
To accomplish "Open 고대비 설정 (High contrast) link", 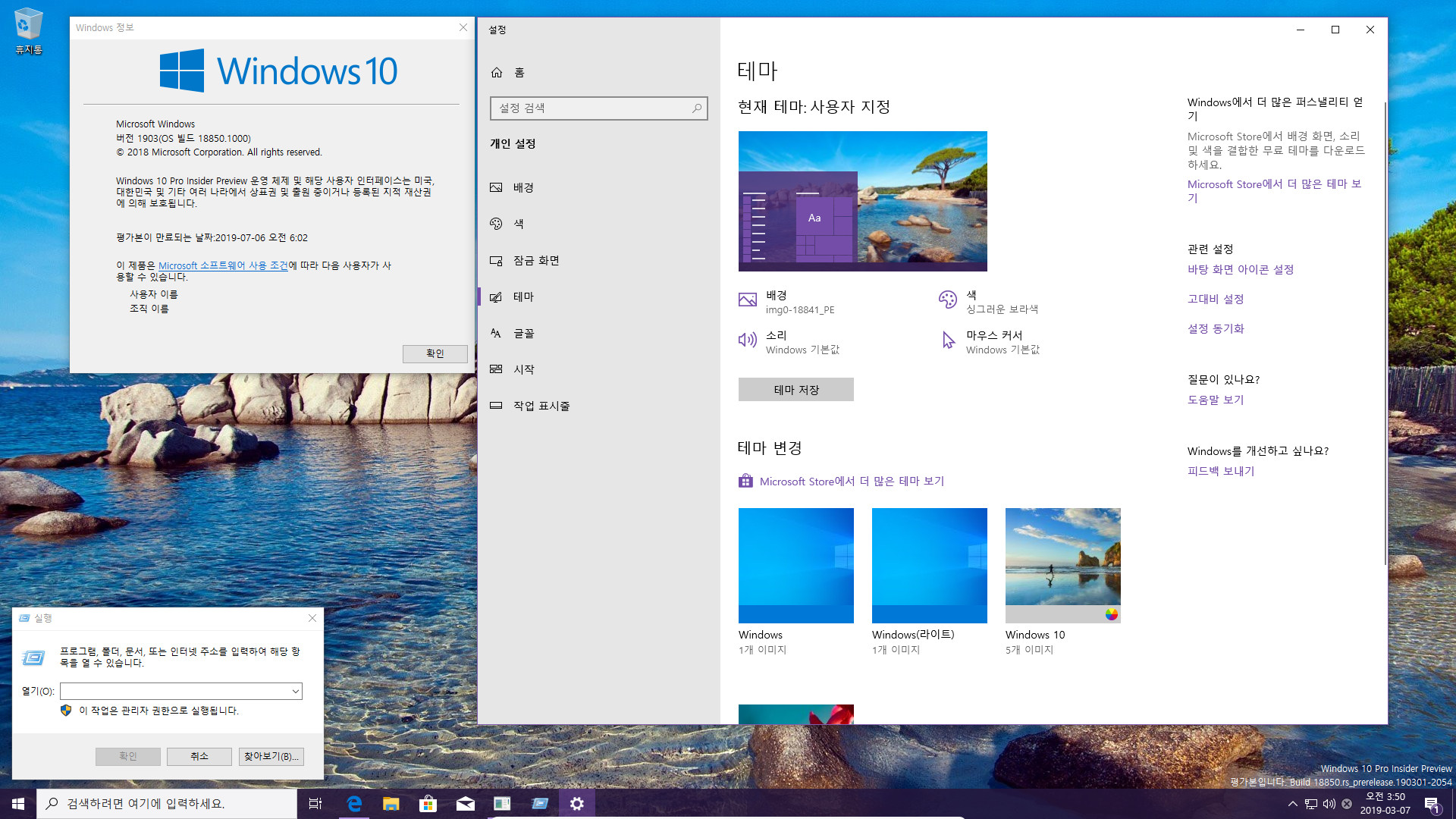I will click(1216, 299).
